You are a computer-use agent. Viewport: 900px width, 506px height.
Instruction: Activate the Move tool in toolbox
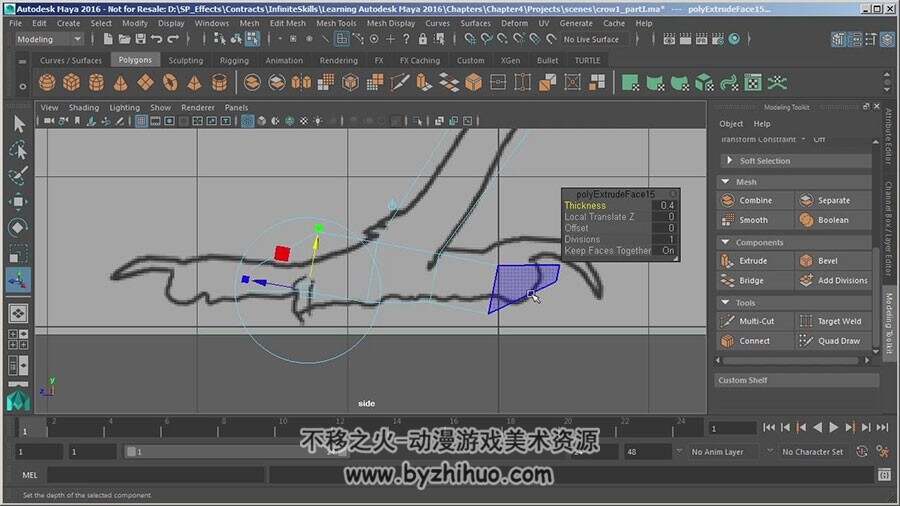tap(19, 201)
